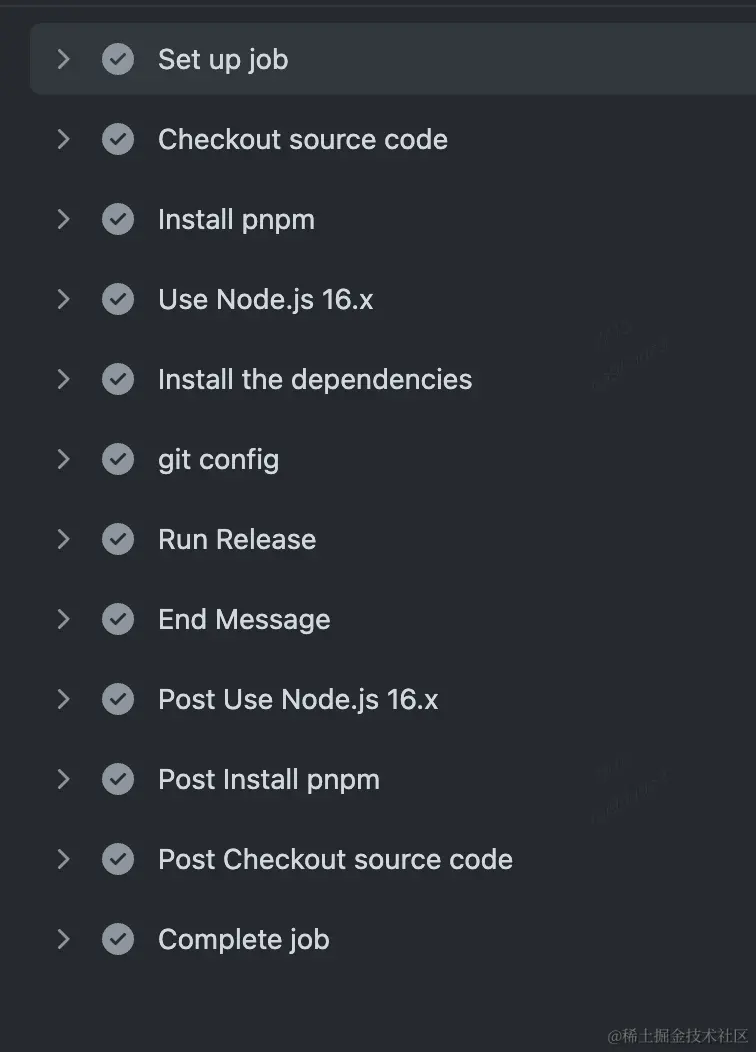Click the Checkout source code step label

click(303, 139)
